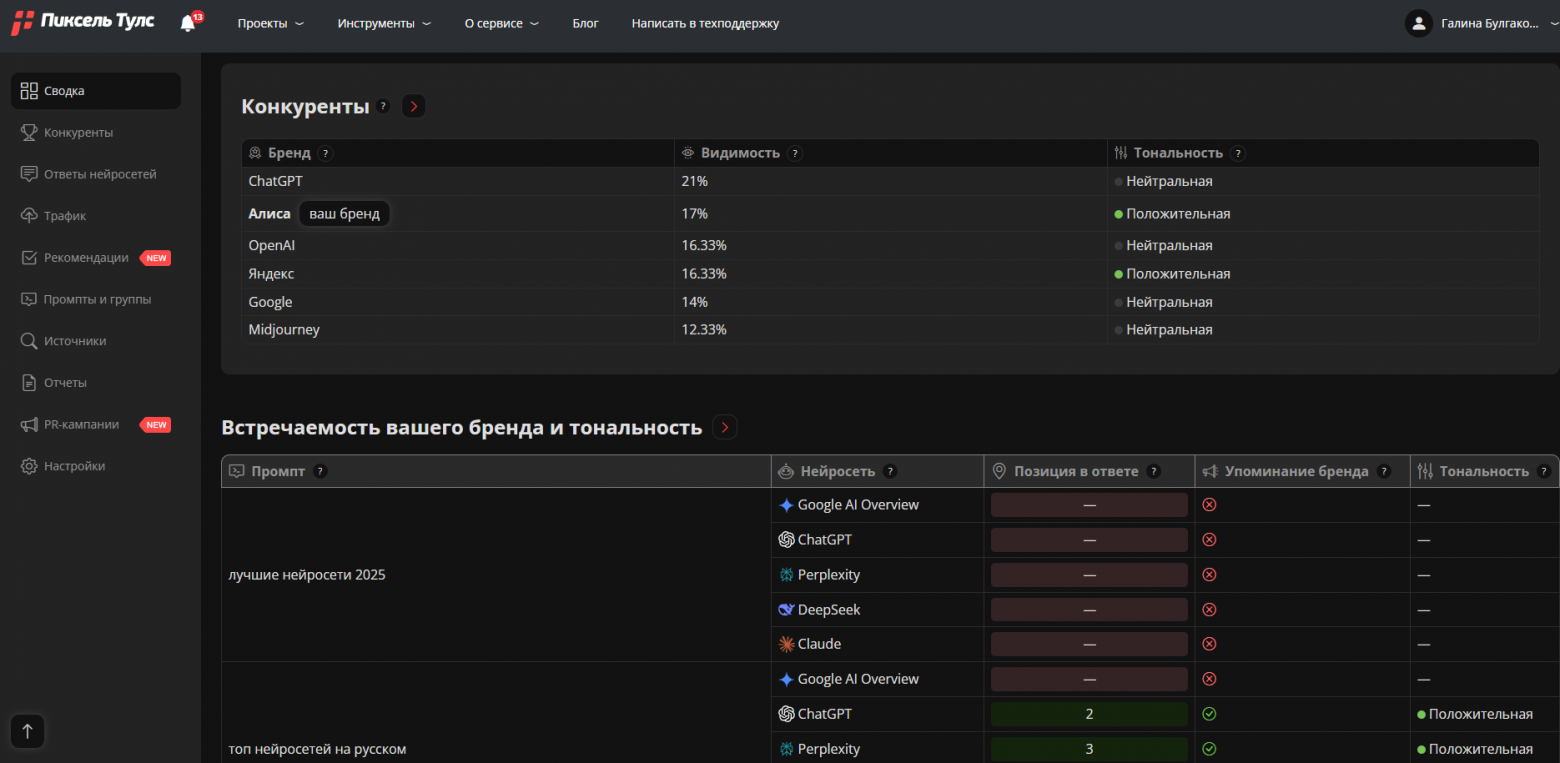This screenshot has height=763, width=1560.
Task: Click the help icon next to Позиция в ответе
Action: tap(1153, 471)
